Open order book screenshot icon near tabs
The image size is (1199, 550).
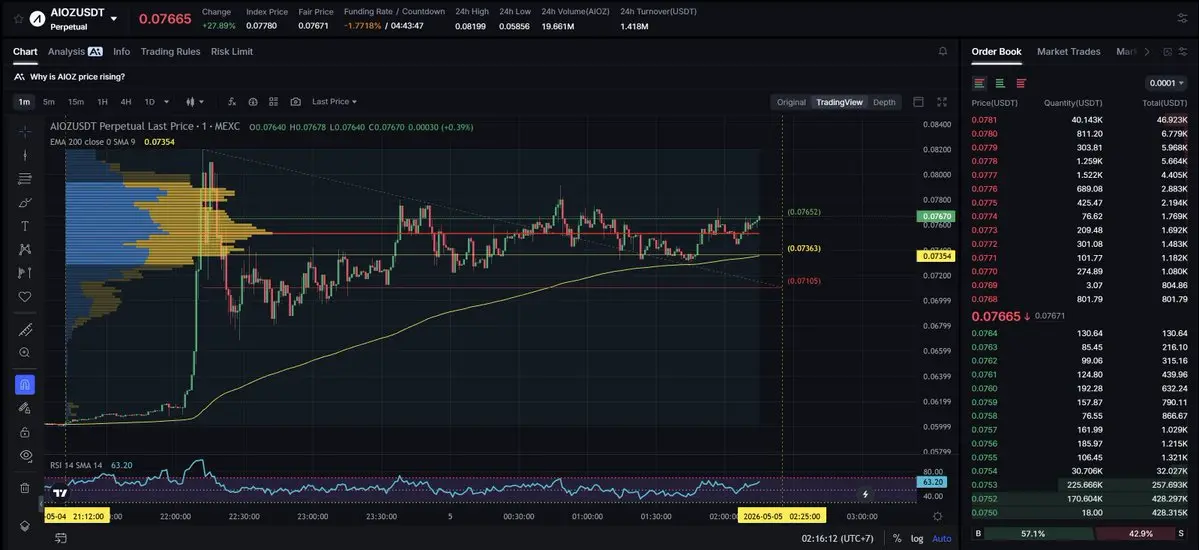click(1167, 52)
